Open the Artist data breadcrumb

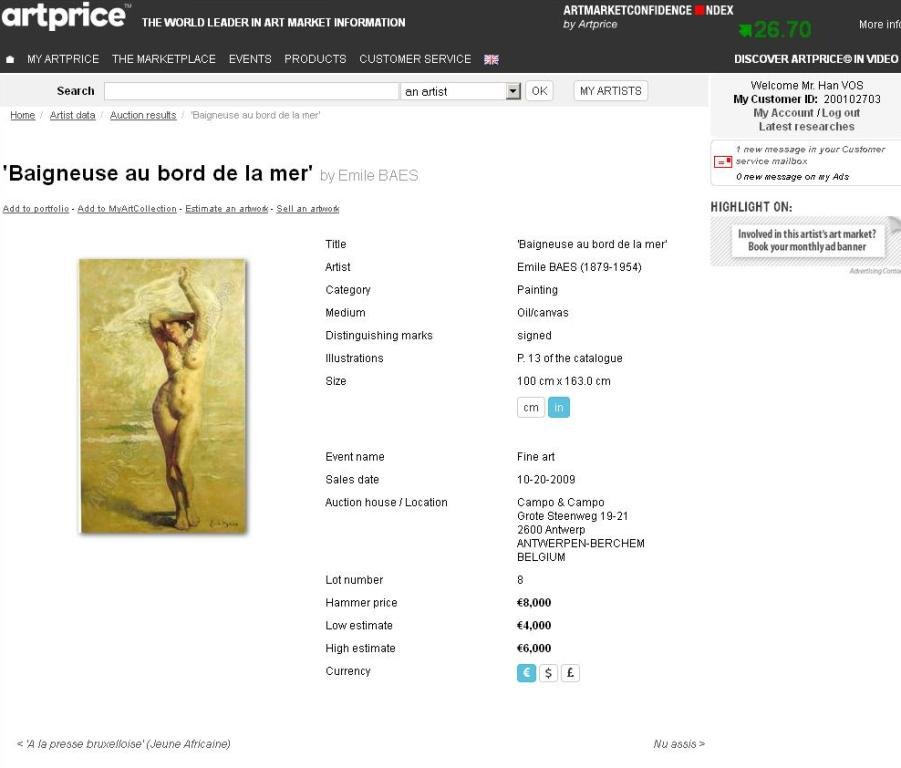[72, 115]
